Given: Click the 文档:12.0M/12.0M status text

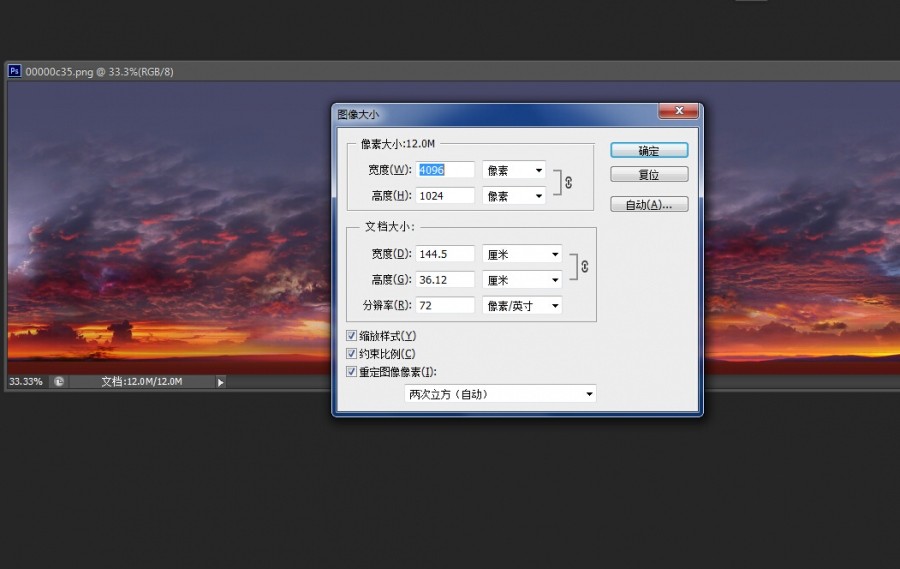Looking at the screenshot, I should tap(142, 381).
